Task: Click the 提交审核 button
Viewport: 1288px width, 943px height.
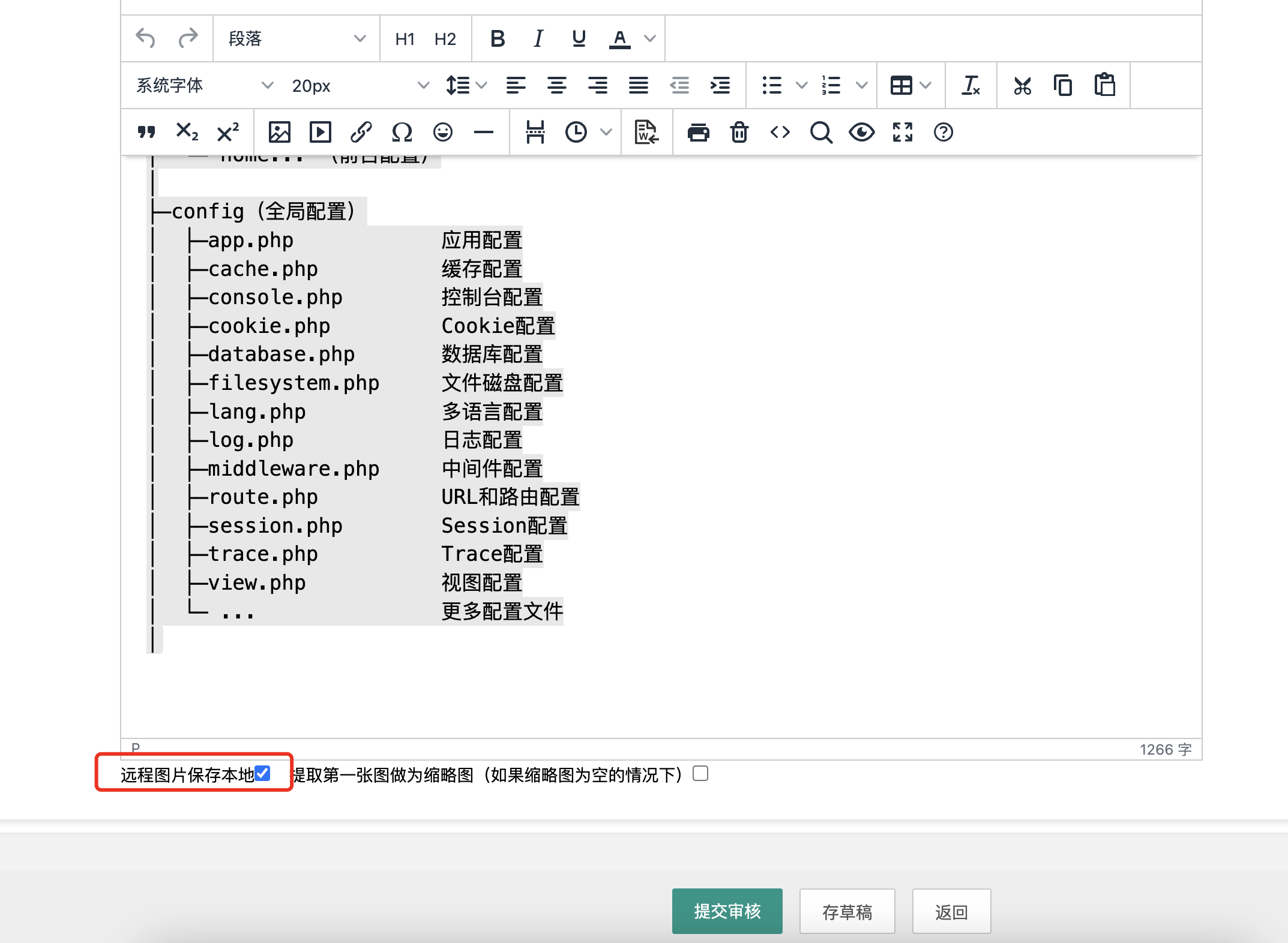Action: pos(727,911)
